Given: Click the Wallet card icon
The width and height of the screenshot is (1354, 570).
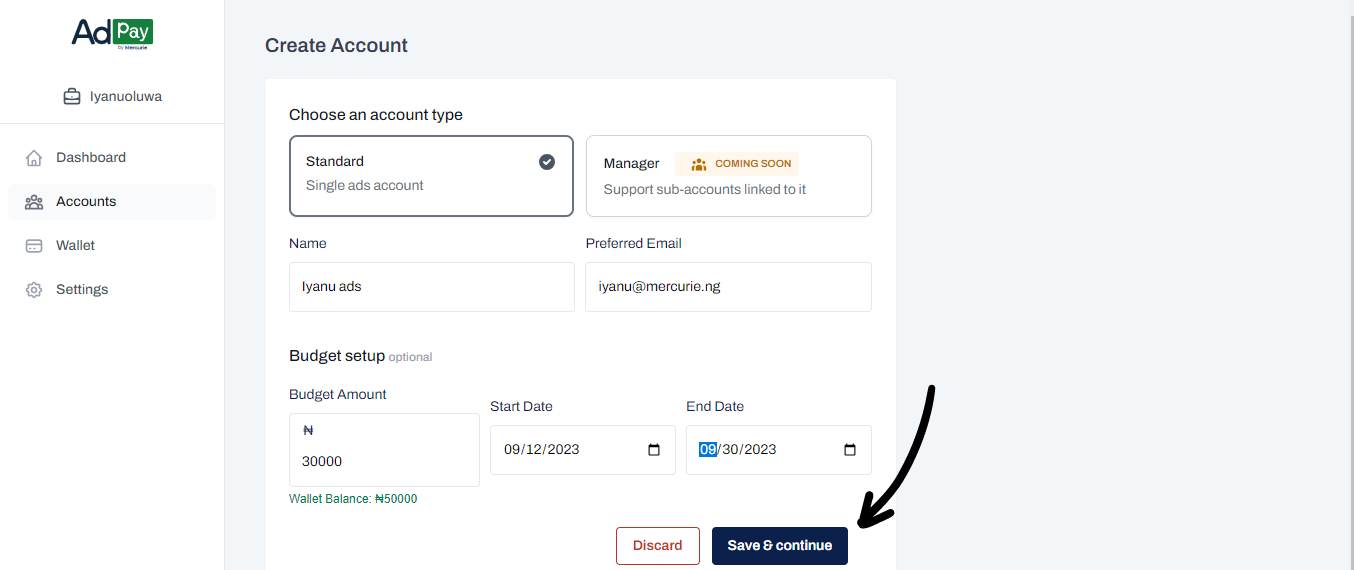Looking at the screenshot, I should (34, 246).
